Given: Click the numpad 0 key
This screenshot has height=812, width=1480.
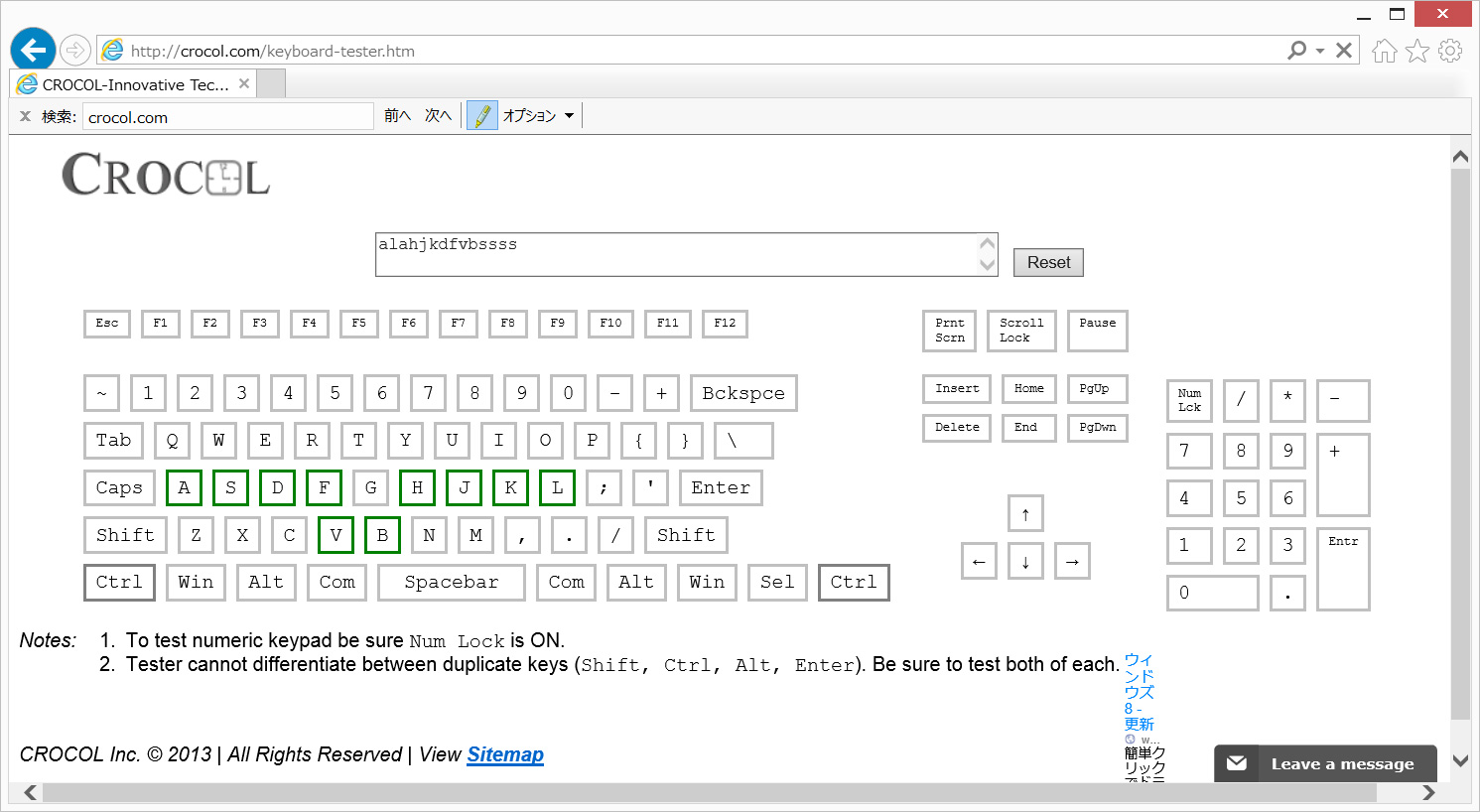Looking at the screenshot, I should tap(1213, 593).
